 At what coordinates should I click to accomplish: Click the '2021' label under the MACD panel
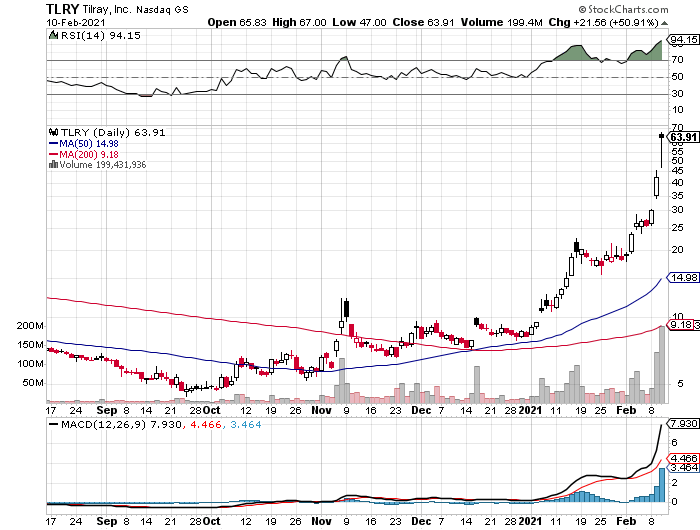coord(530,521)
